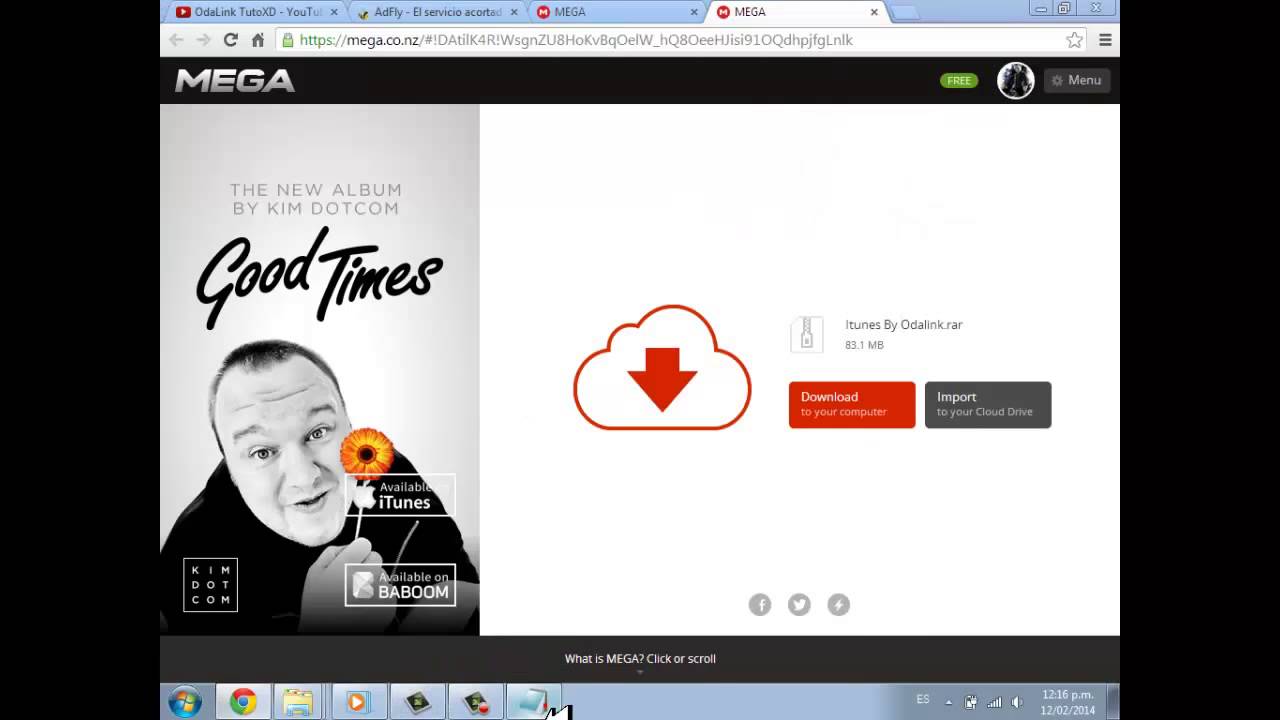Click the lightning bolt round icon
Image resolution: width=1280 pixels, height=720 pixels.
pyautogui.click(x=838, y=604)
